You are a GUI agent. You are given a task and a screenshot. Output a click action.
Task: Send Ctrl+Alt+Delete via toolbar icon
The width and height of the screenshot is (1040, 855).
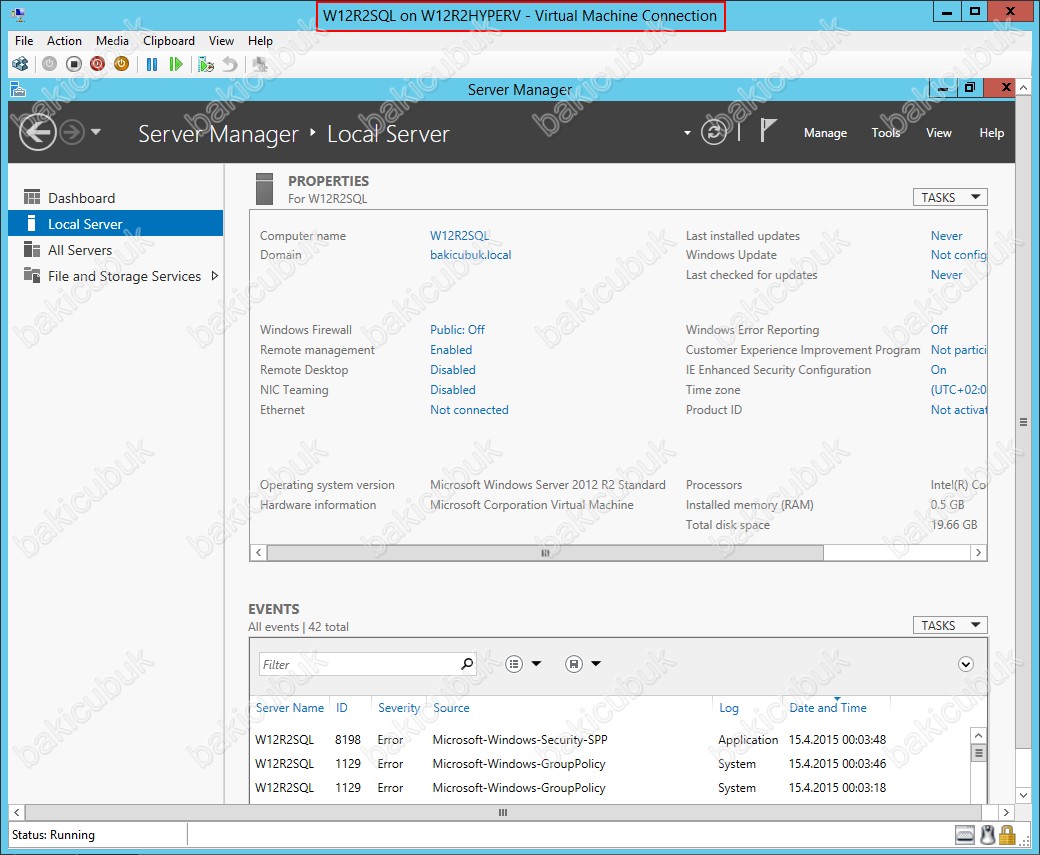click(20, 64)
